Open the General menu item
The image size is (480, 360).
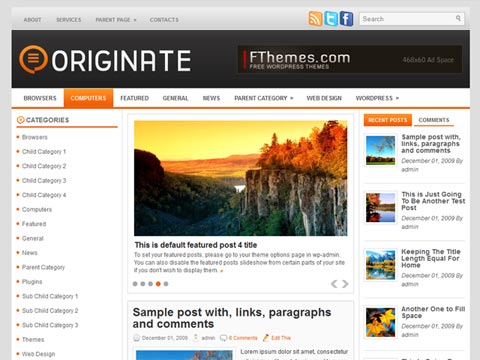(x=175, y=98)
